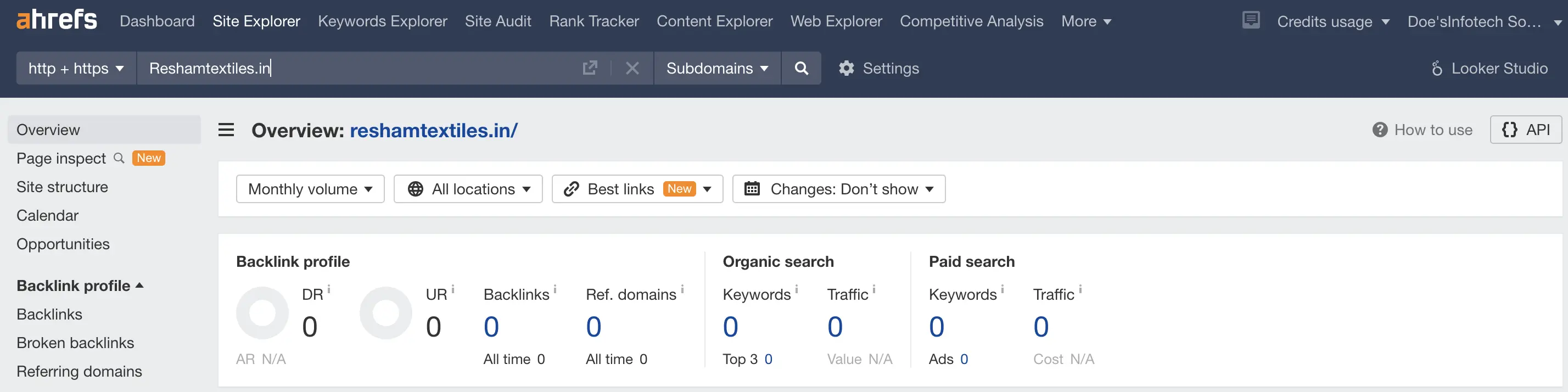Click the Ref. domains count 0
This screenshot has width=1568, height=392.
point(593,327)
